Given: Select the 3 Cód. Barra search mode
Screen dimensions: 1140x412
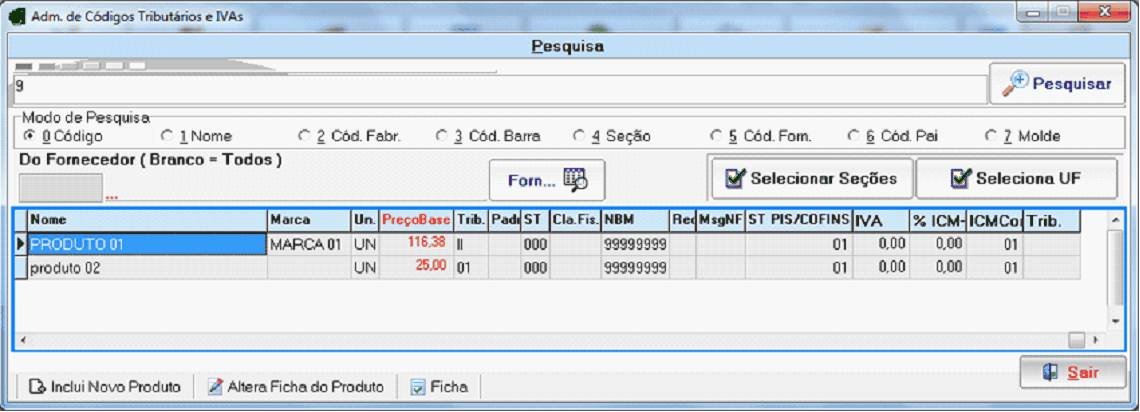Looking at the screenshot, I should pos(443,136).
